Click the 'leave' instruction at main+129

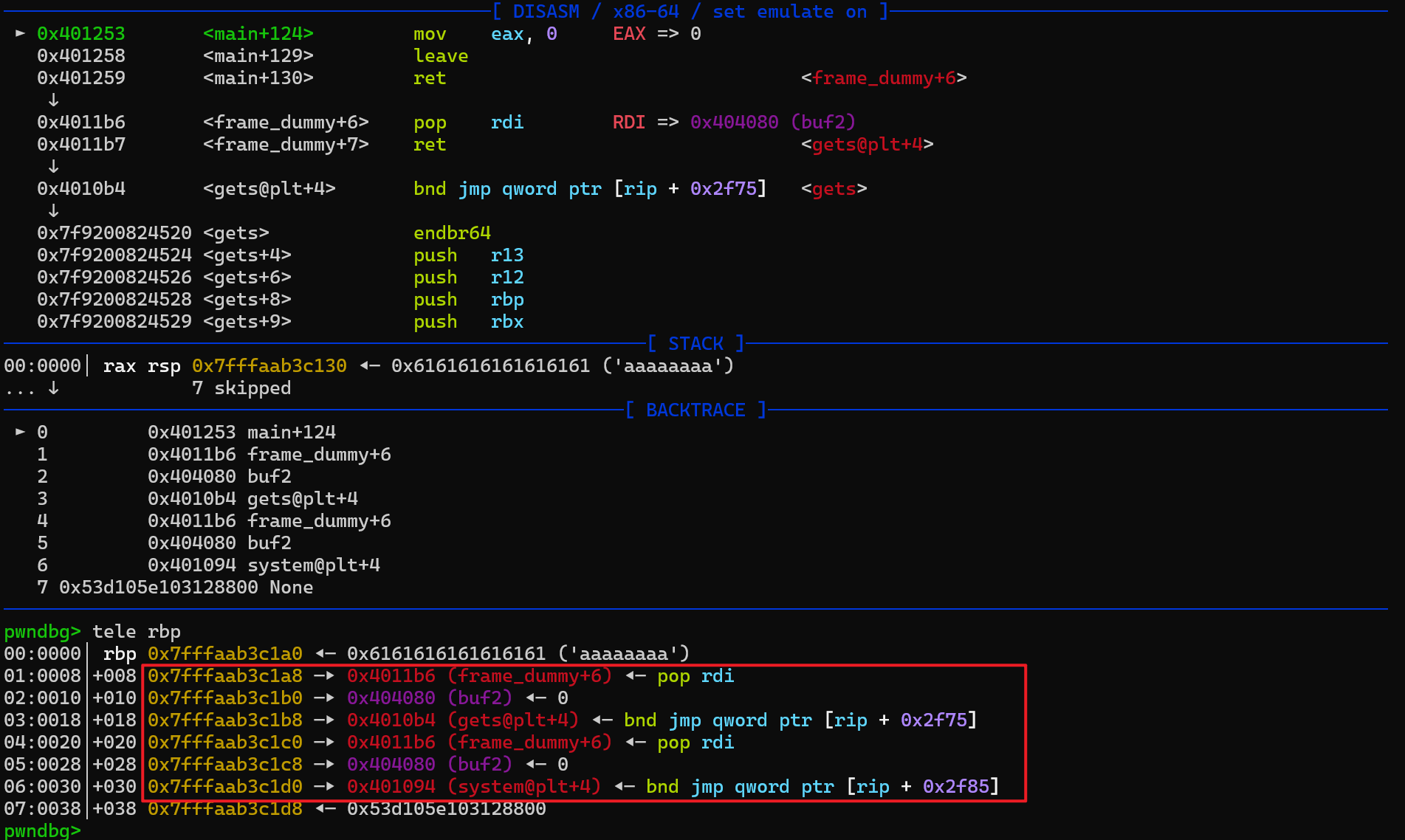coord(441,56)
